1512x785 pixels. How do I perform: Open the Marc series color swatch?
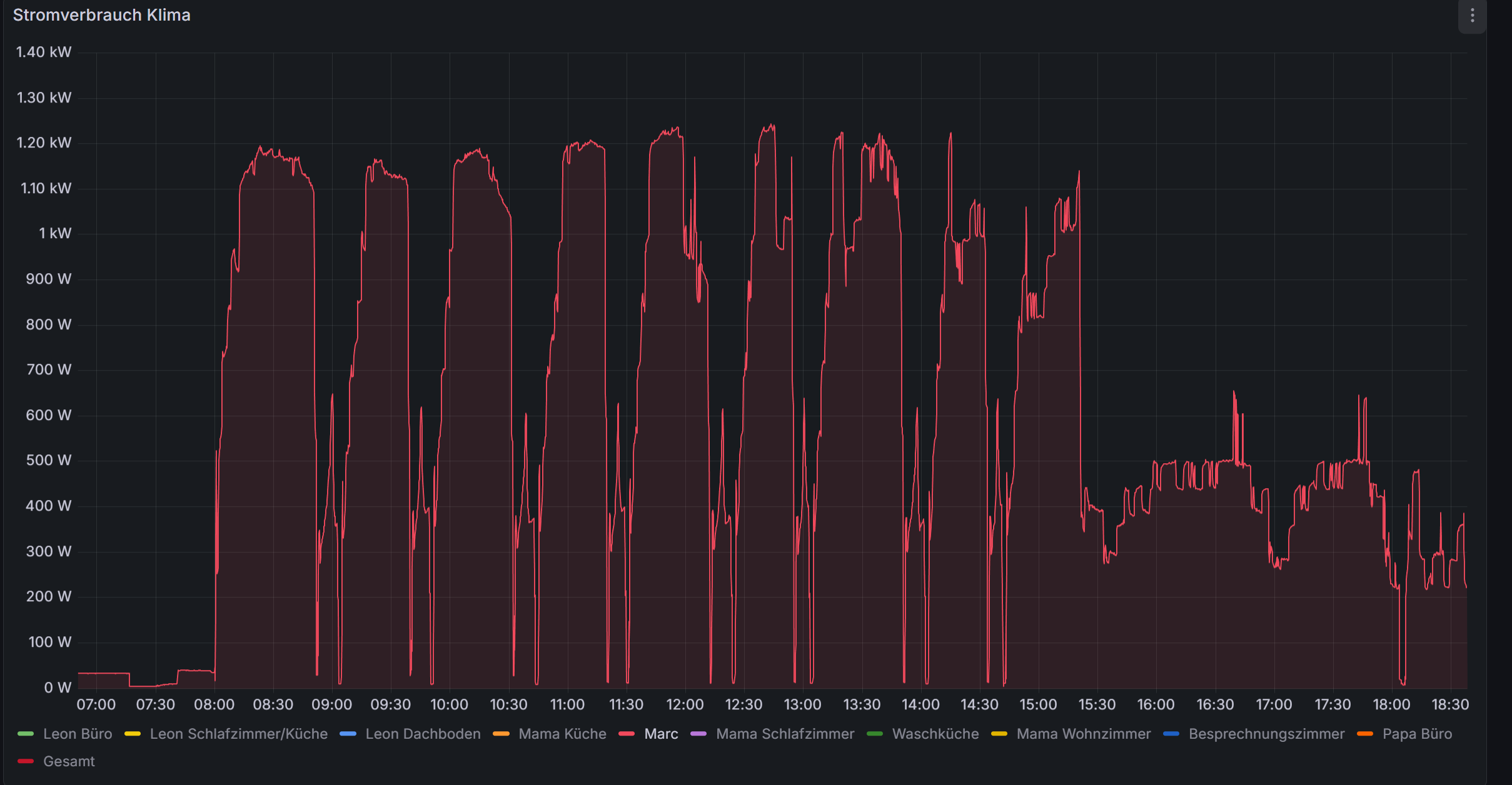pos(627,734)
